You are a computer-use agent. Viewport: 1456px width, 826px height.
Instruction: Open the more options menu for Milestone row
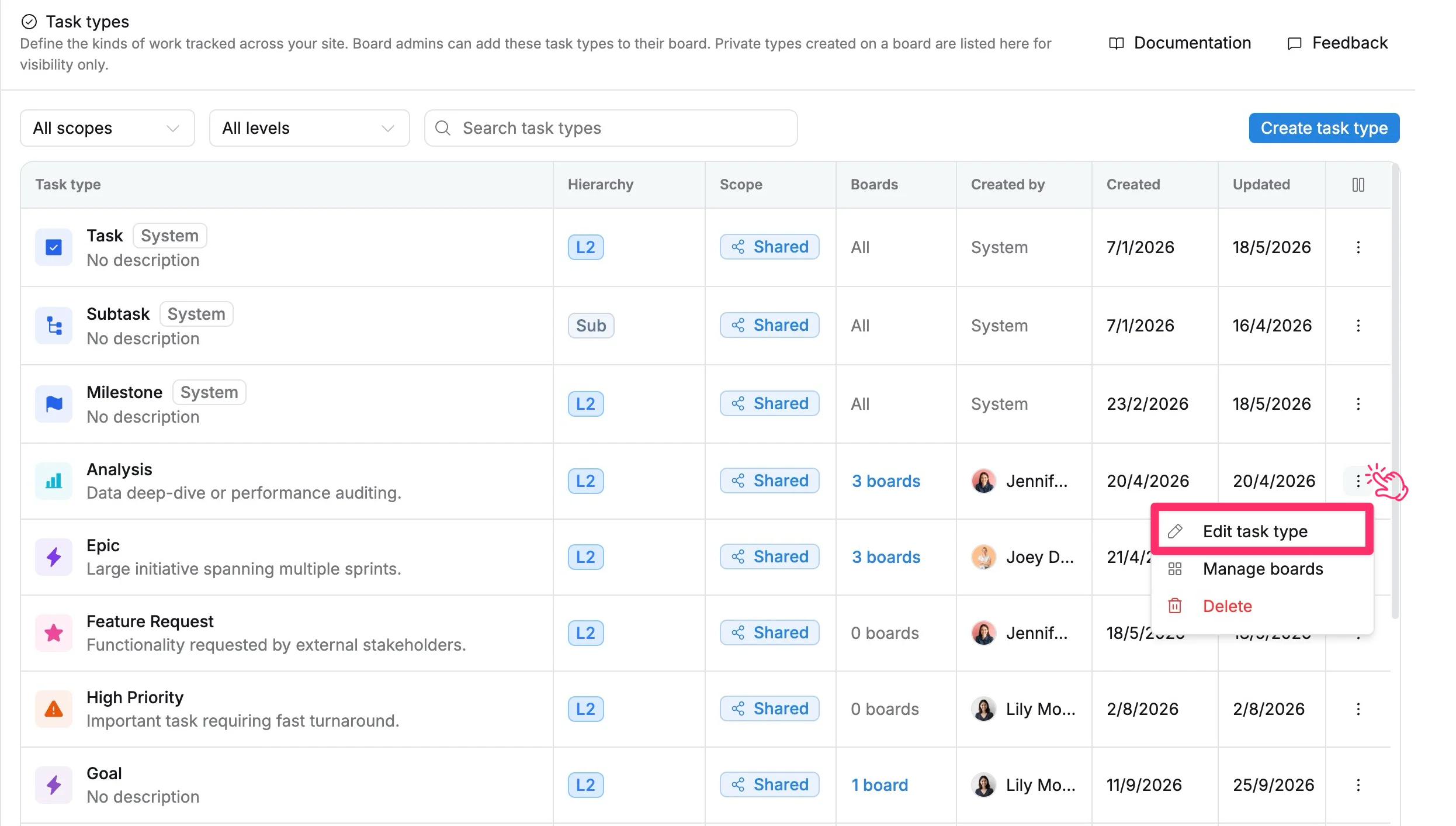1358,404
